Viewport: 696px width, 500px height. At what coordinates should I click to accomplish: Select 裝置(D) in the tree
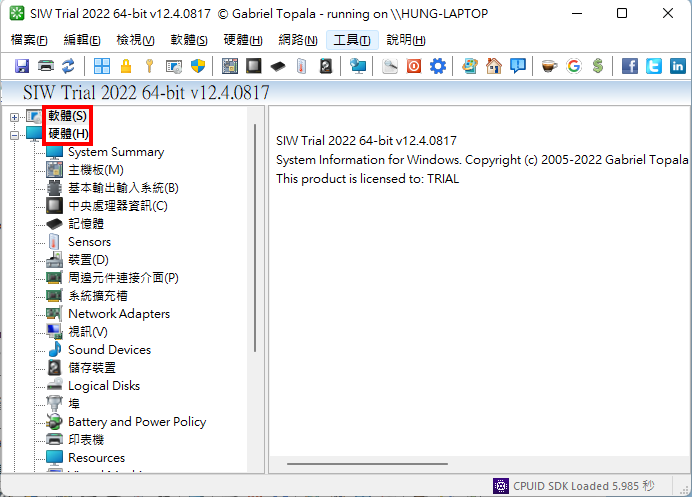pyautogui.click(x=88, y=260)
